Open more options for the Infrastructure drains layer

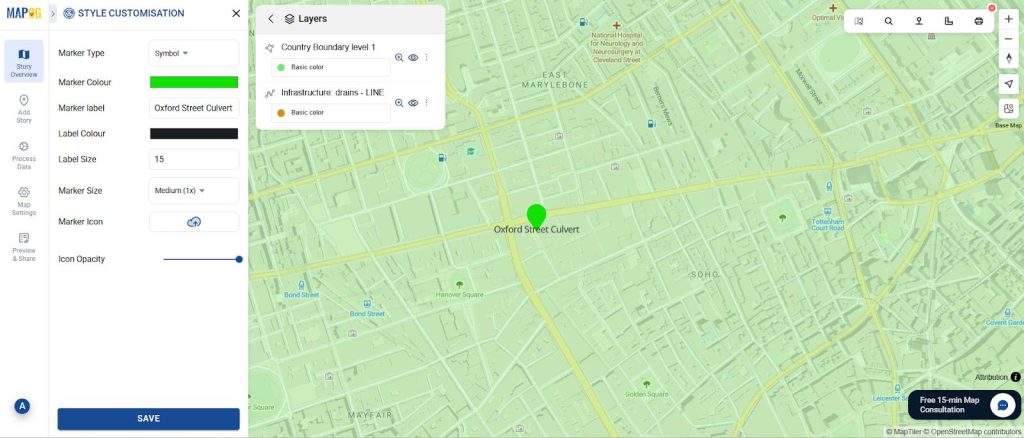coord(427,103)
